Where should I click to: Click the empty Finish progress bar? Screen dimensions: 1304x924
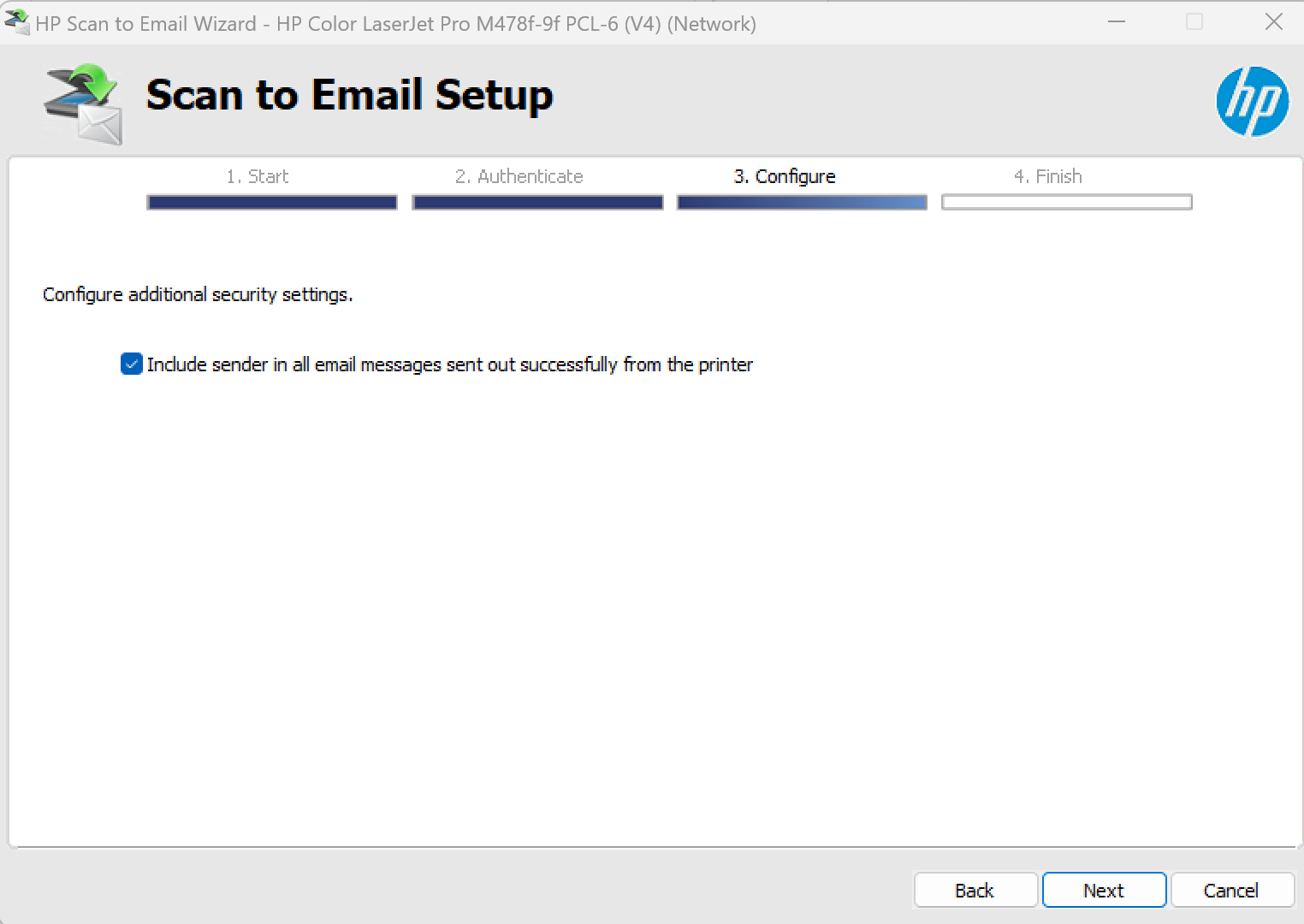1066,202
